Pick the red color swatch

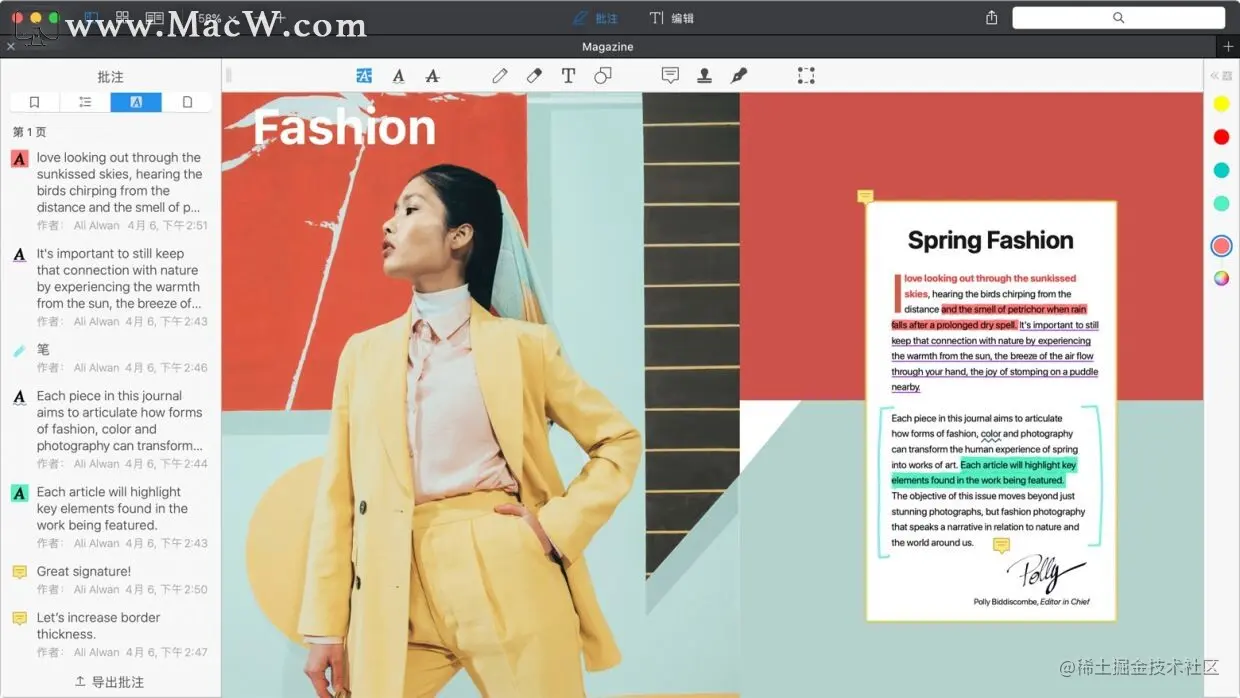click(x=1221, y=137)
